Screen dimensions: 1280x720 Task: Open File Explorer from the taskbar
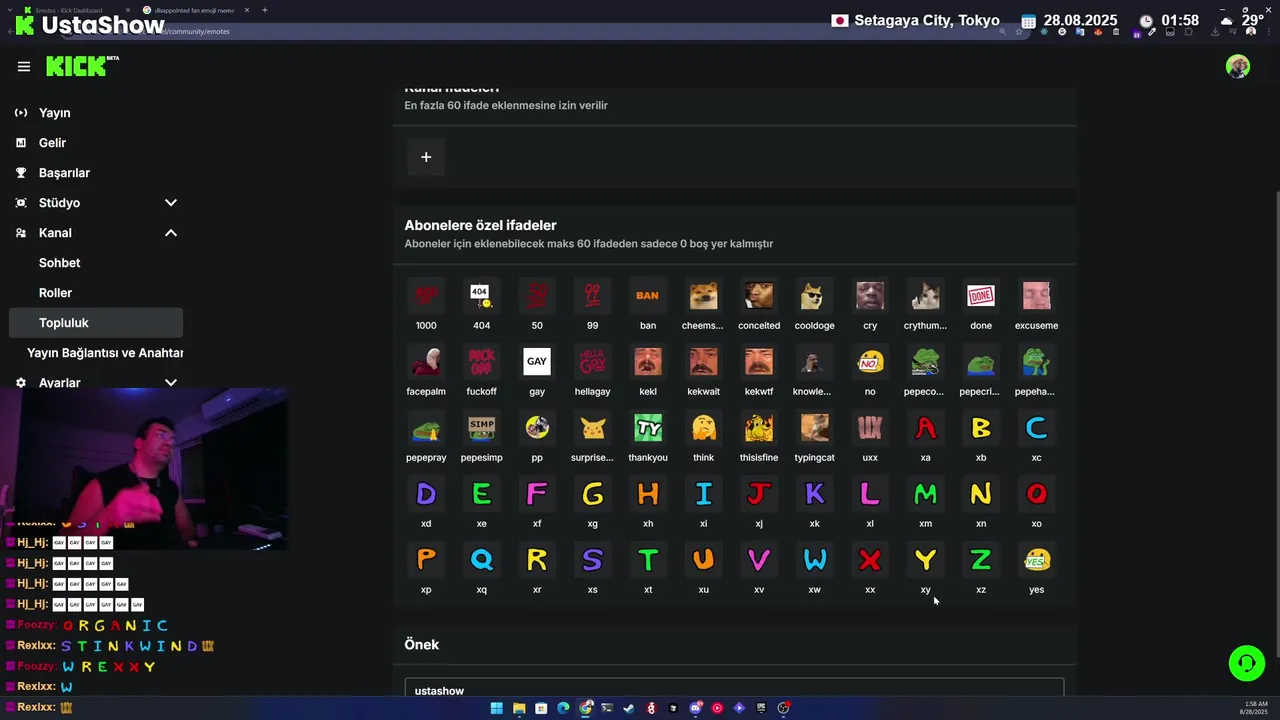coord(519,708)
